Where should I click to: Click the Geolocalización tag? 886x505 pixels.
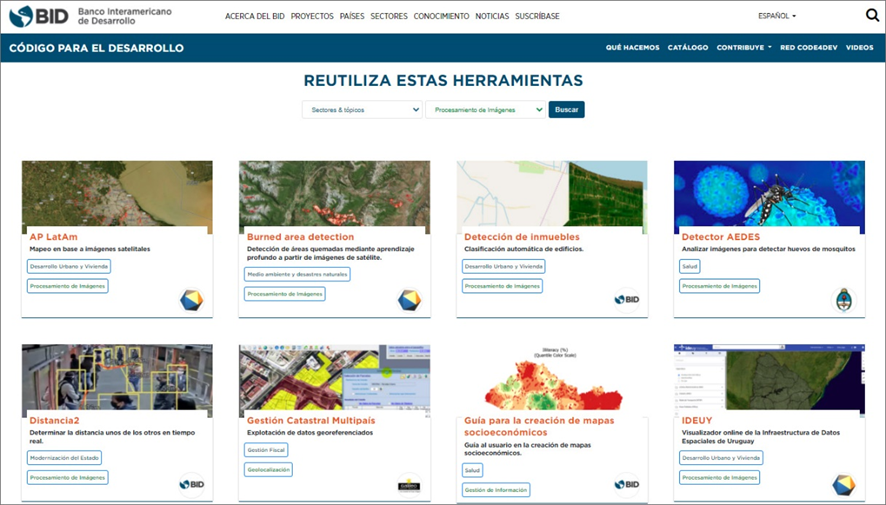point(268,469)
